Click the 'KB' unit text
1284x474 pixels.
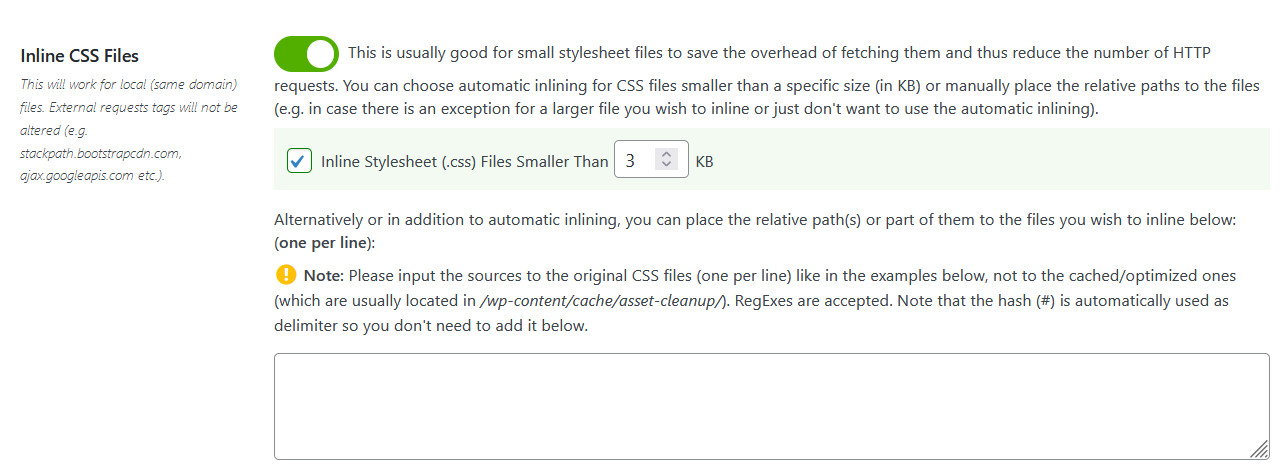click(x=704, y=161)
